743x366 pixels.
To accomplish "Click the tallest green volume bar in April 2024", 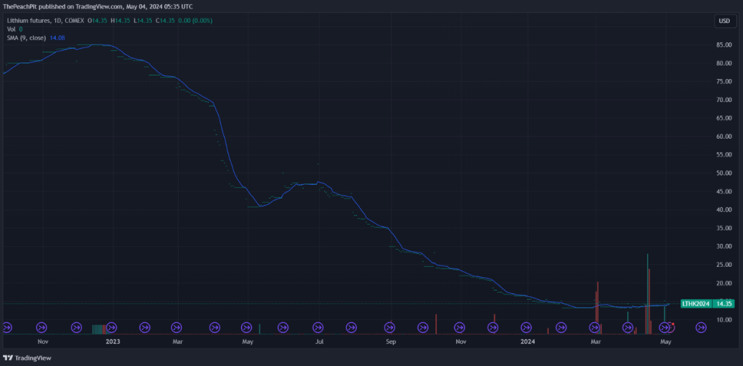I will point(647,294).
